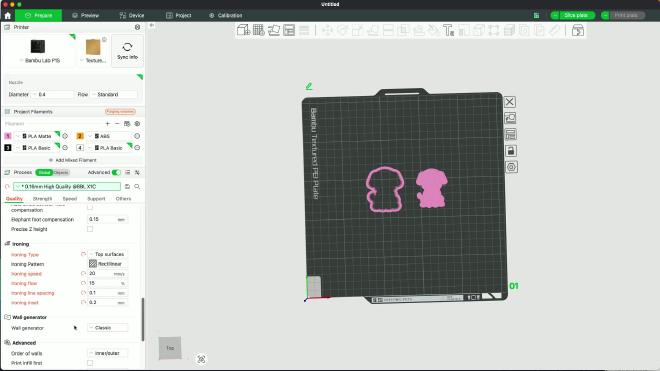The image size is (660, 371).
Task: Open Wall generator Classic dropdown
Action: pos(108,328)
